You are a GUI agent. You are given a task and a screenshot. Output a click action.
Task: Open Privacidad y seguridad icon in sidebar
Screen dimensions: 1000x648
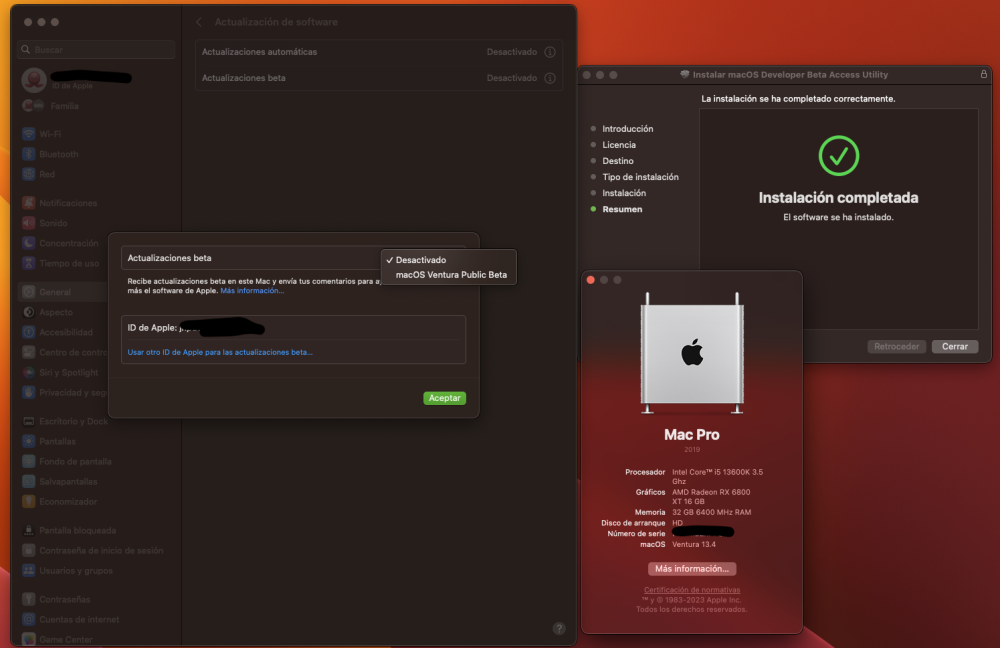(29, 392)
